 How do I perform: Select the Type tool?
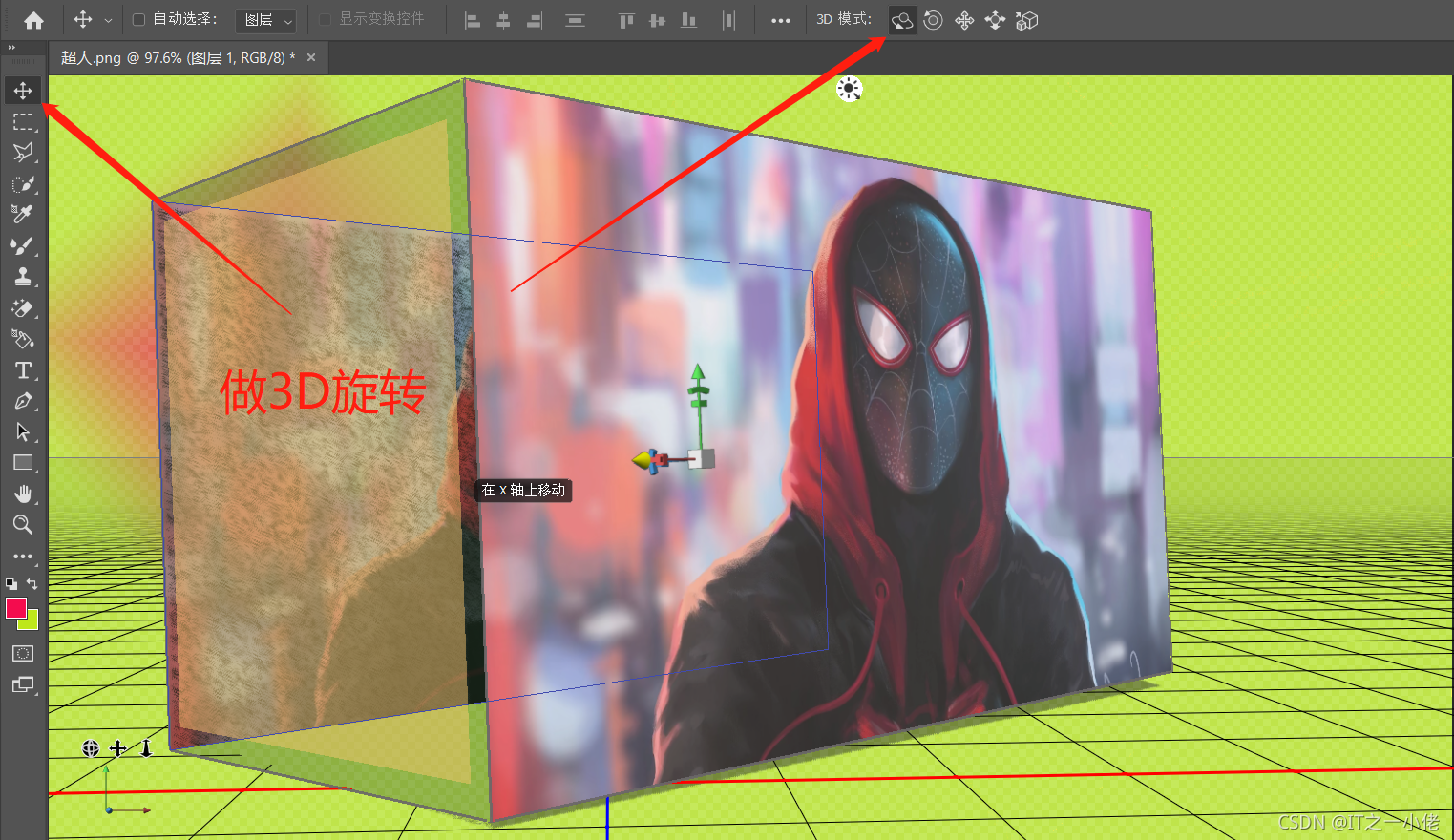23,370
